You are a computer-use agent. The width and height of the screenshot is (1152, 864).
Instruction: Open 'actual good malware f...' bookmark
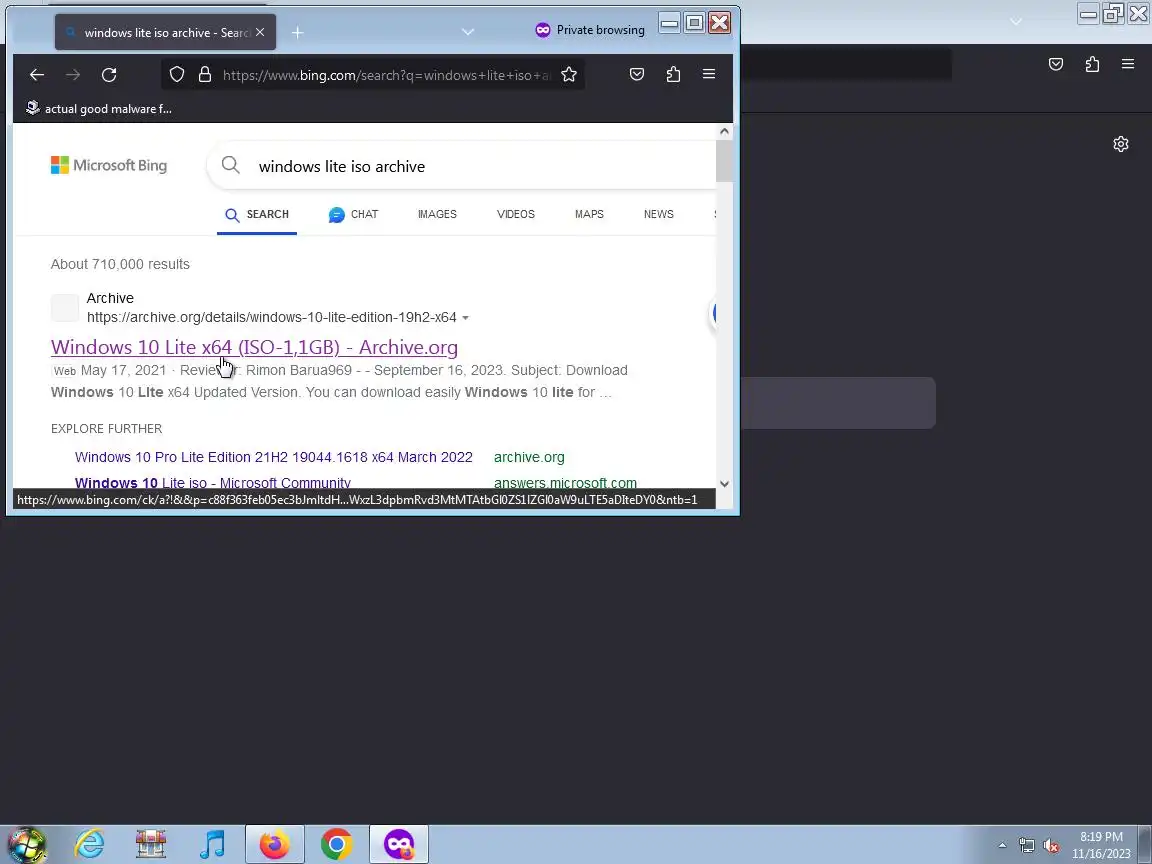pyautogui.click(x=98, y=109)
